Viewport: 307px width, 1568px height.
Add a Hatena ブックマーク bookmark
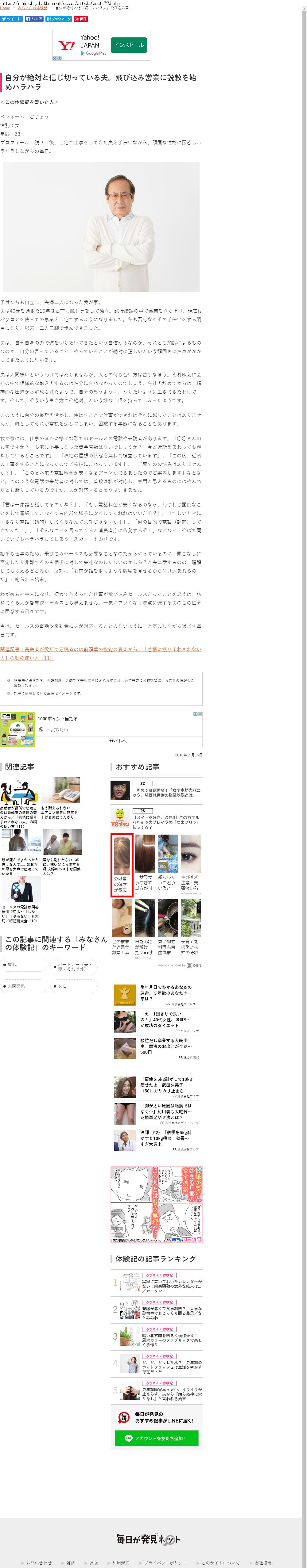pos(58,19)
